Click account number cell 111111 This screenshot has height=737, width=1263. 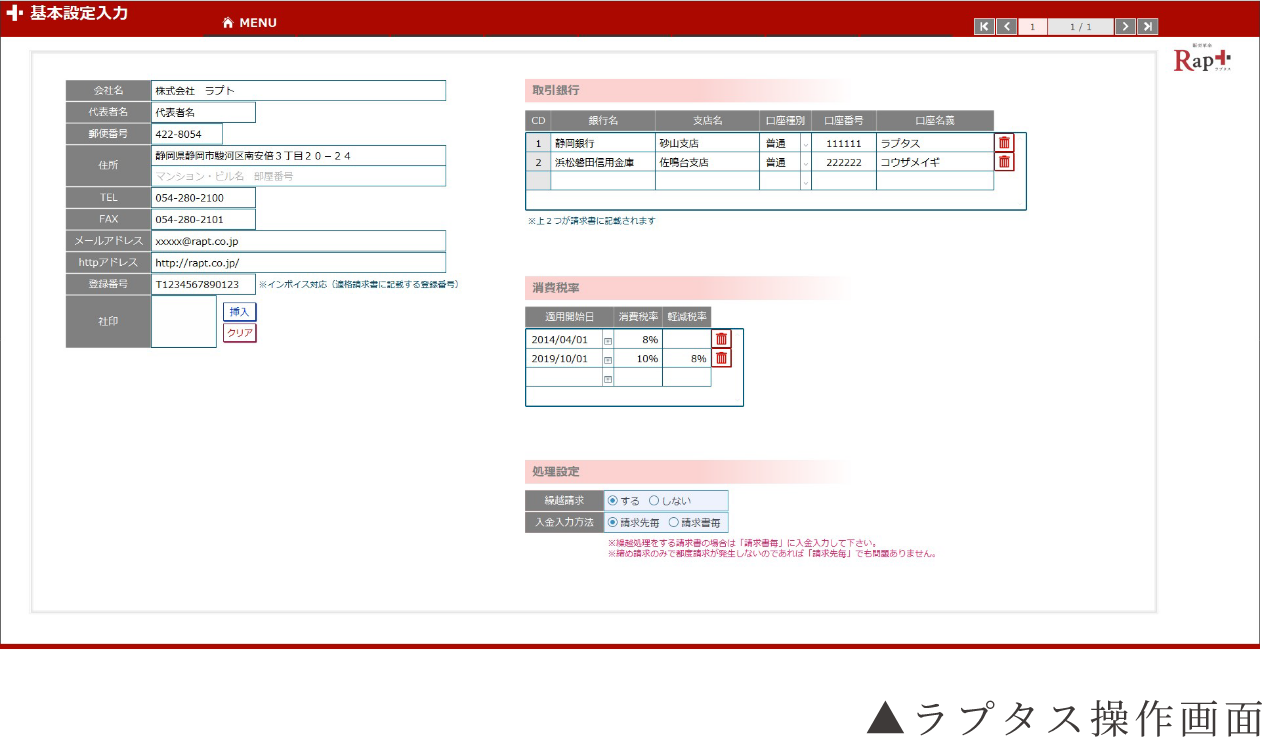(x=844, y=143)
